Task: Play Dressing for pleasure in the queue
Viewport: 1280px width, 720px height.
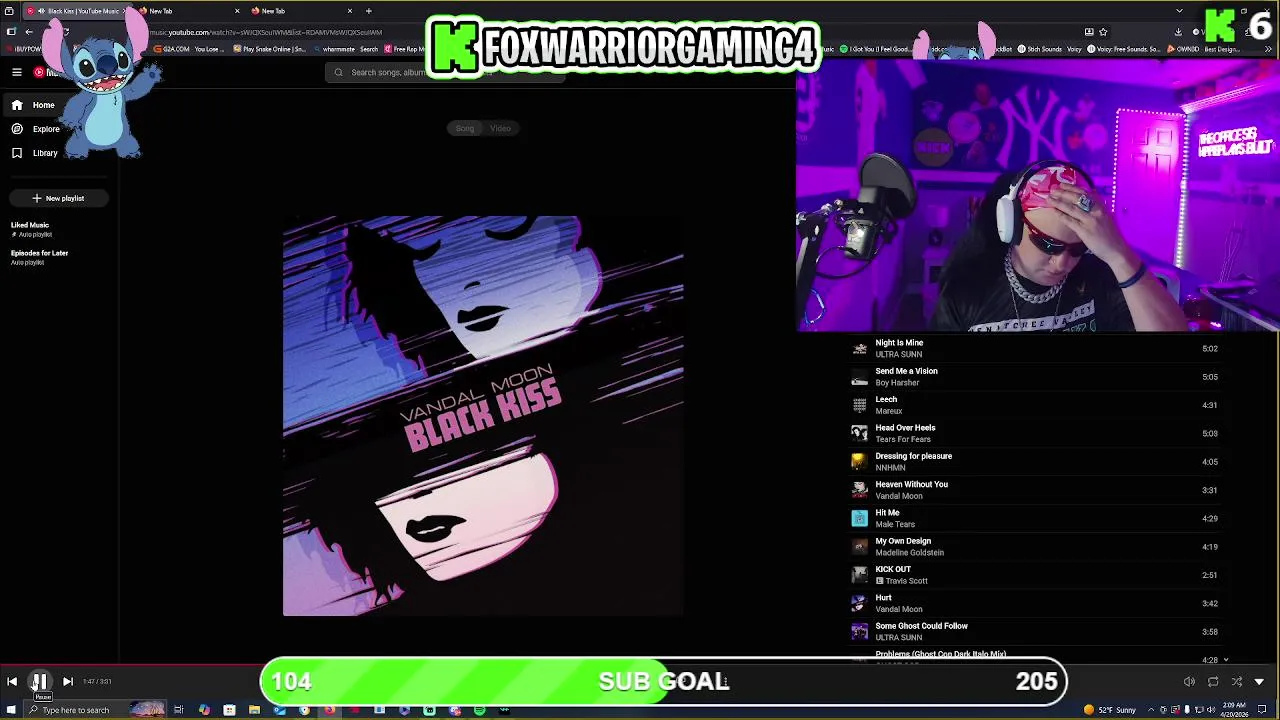Action: pos(1035,462)
